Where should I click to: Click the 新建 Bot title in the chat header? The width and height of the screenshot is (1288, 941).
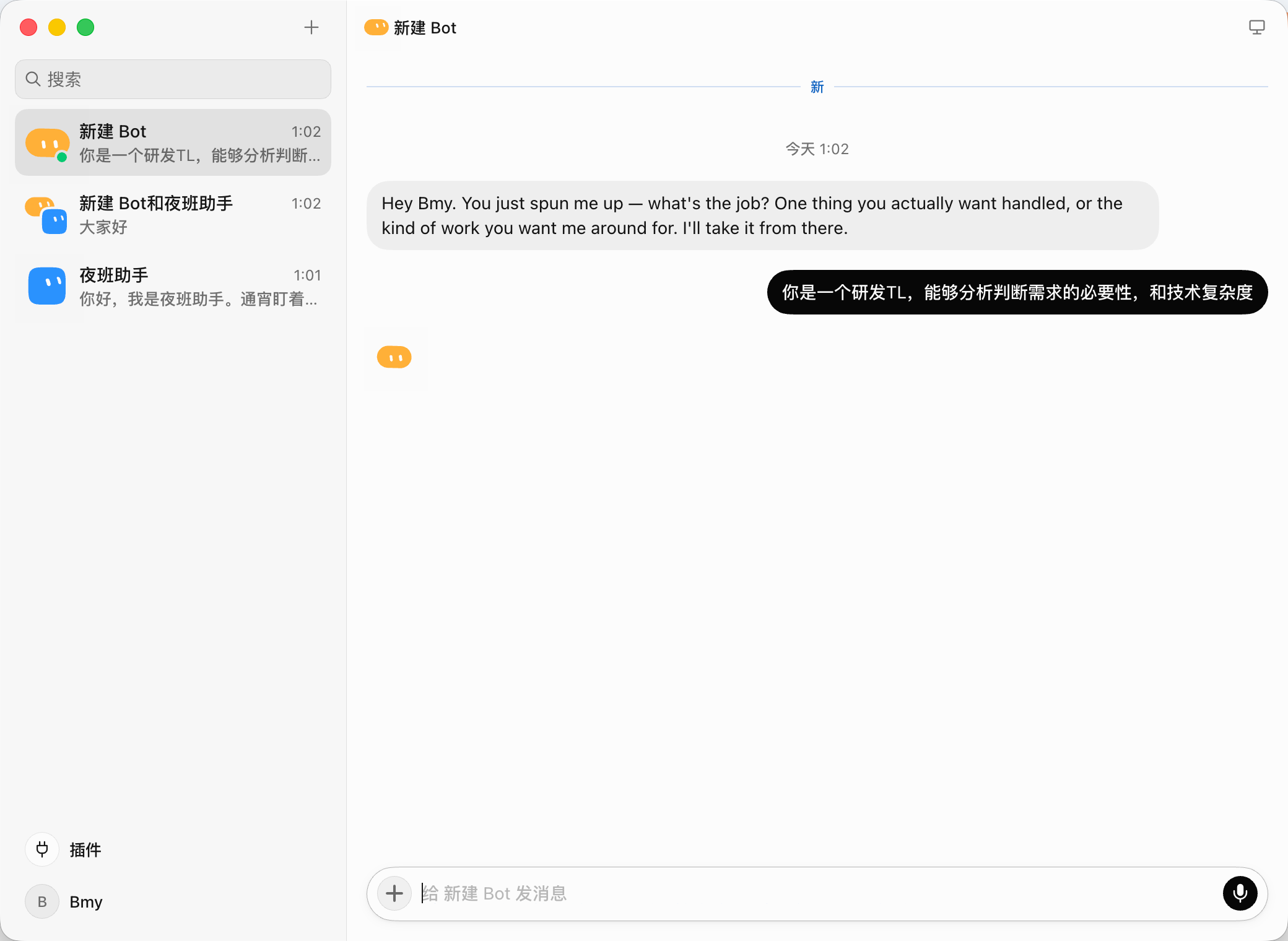tap(425, 28)
